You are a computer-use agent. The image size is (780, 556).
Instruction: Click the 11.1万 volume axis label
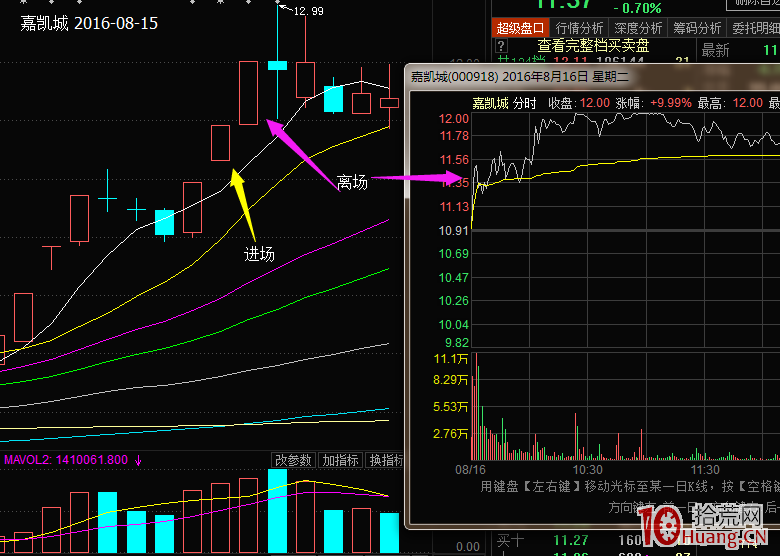(x=451, y=359)
